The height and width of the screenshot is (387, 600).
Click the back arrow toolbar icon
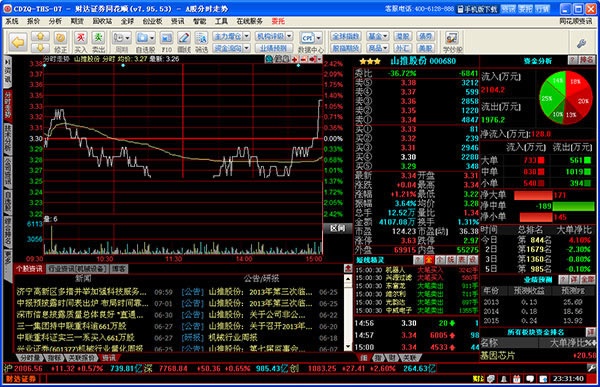(18, 42)
